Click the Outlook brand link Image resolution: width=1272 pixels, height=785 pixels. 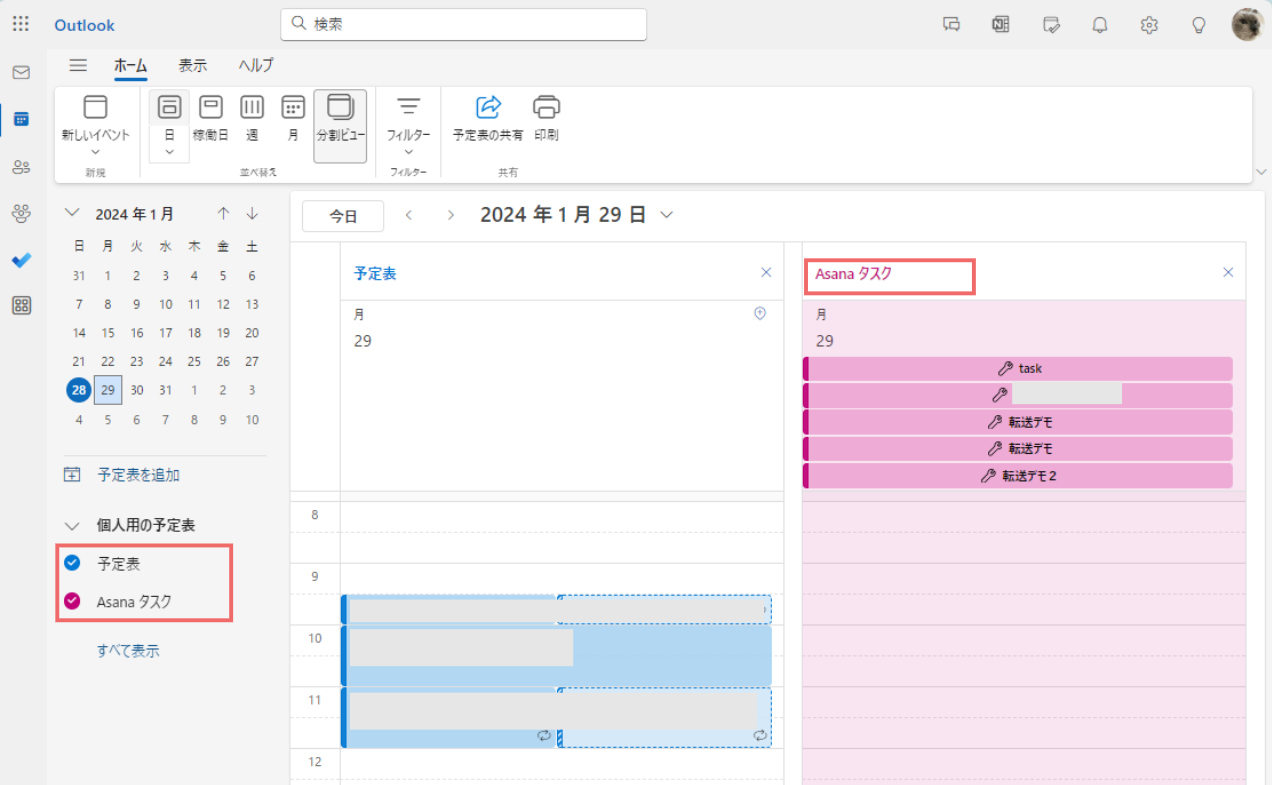tap(84, 25)
